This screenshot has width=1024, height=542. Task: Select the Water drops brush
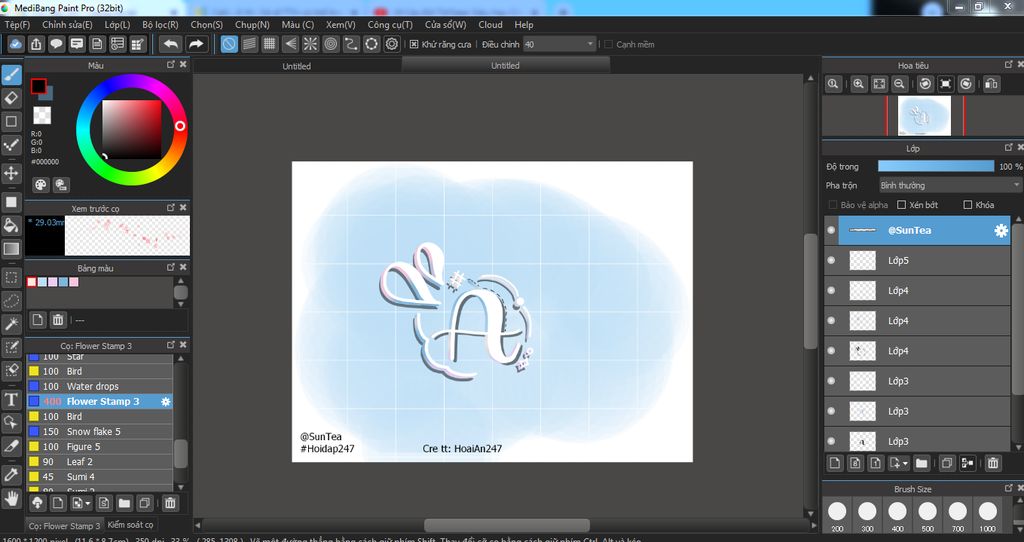pos(99,387)
